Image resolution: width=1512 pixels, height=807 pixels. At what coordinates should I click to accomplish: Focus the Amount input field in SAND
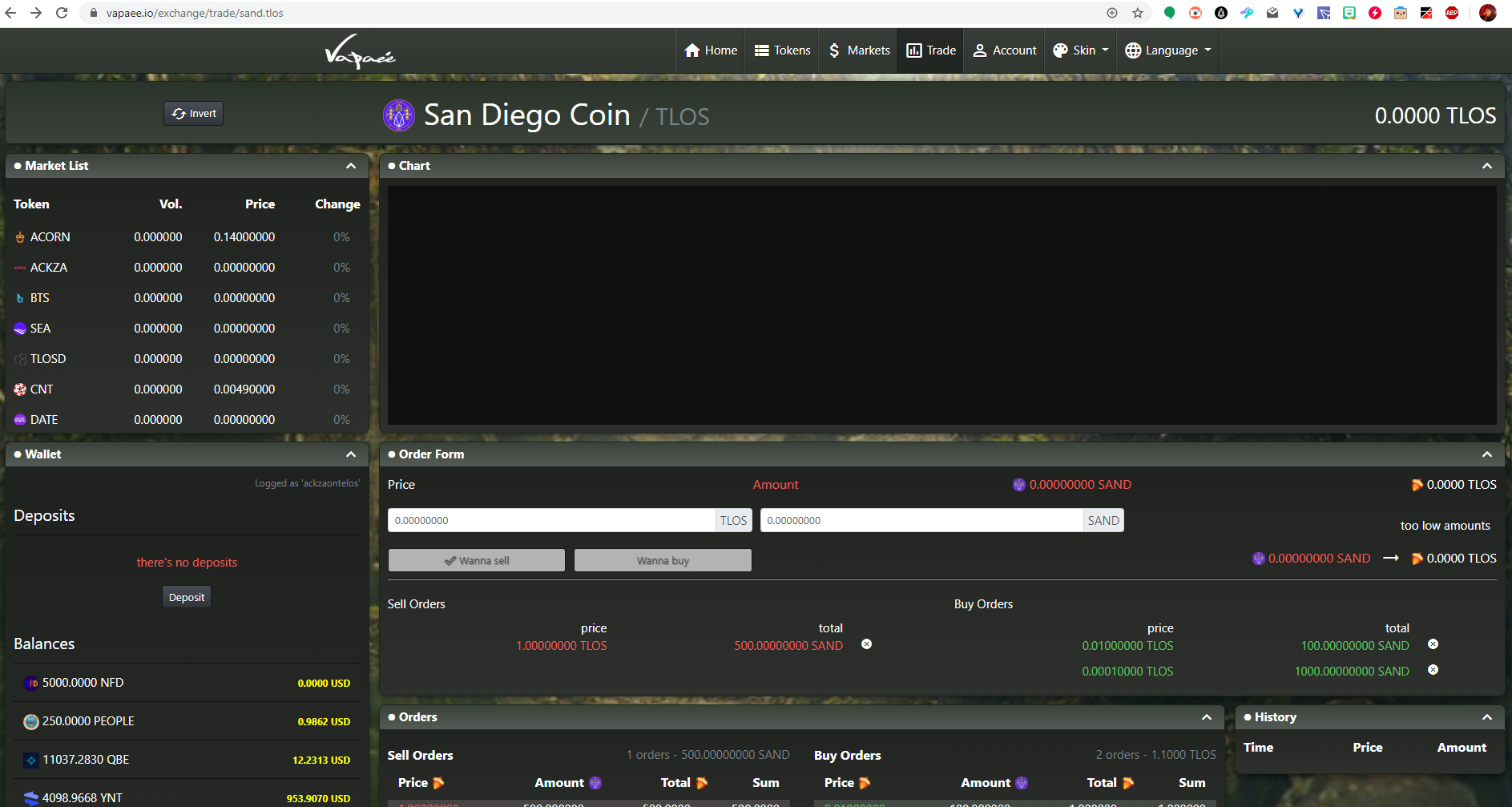[x=922, y=521]
